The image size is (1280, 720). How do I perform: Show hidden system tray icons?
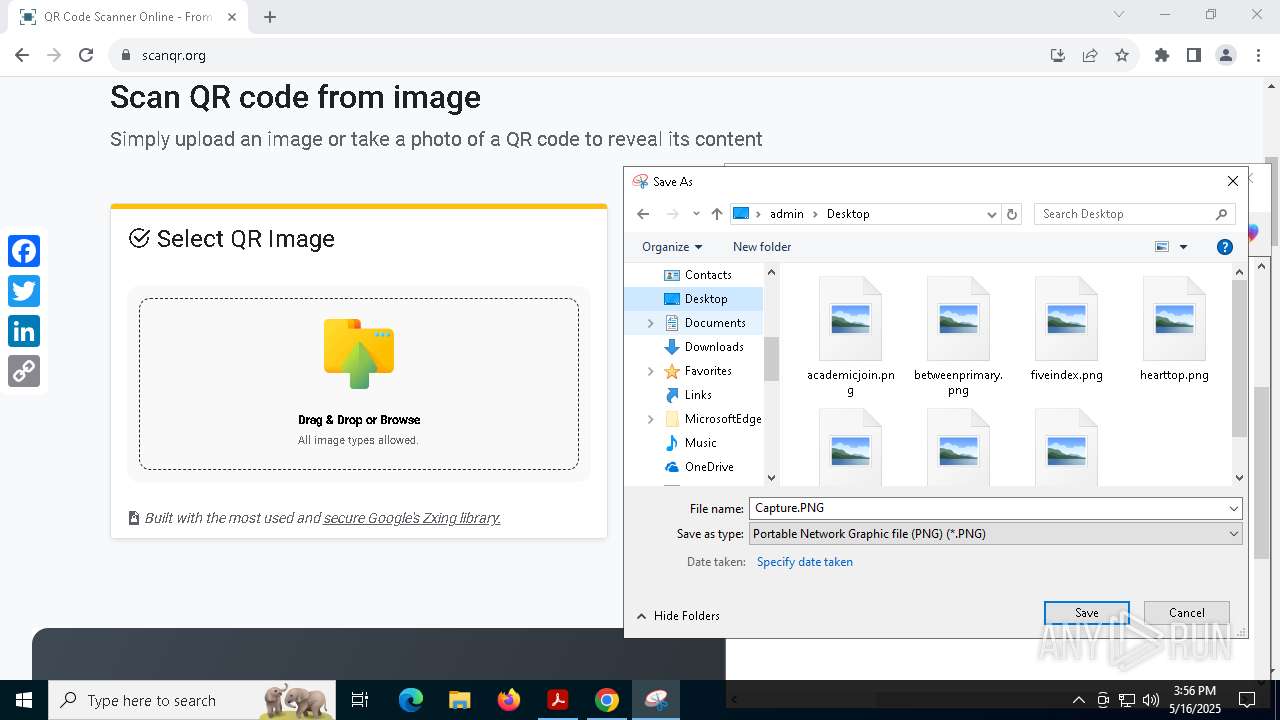coord(1078,700)
